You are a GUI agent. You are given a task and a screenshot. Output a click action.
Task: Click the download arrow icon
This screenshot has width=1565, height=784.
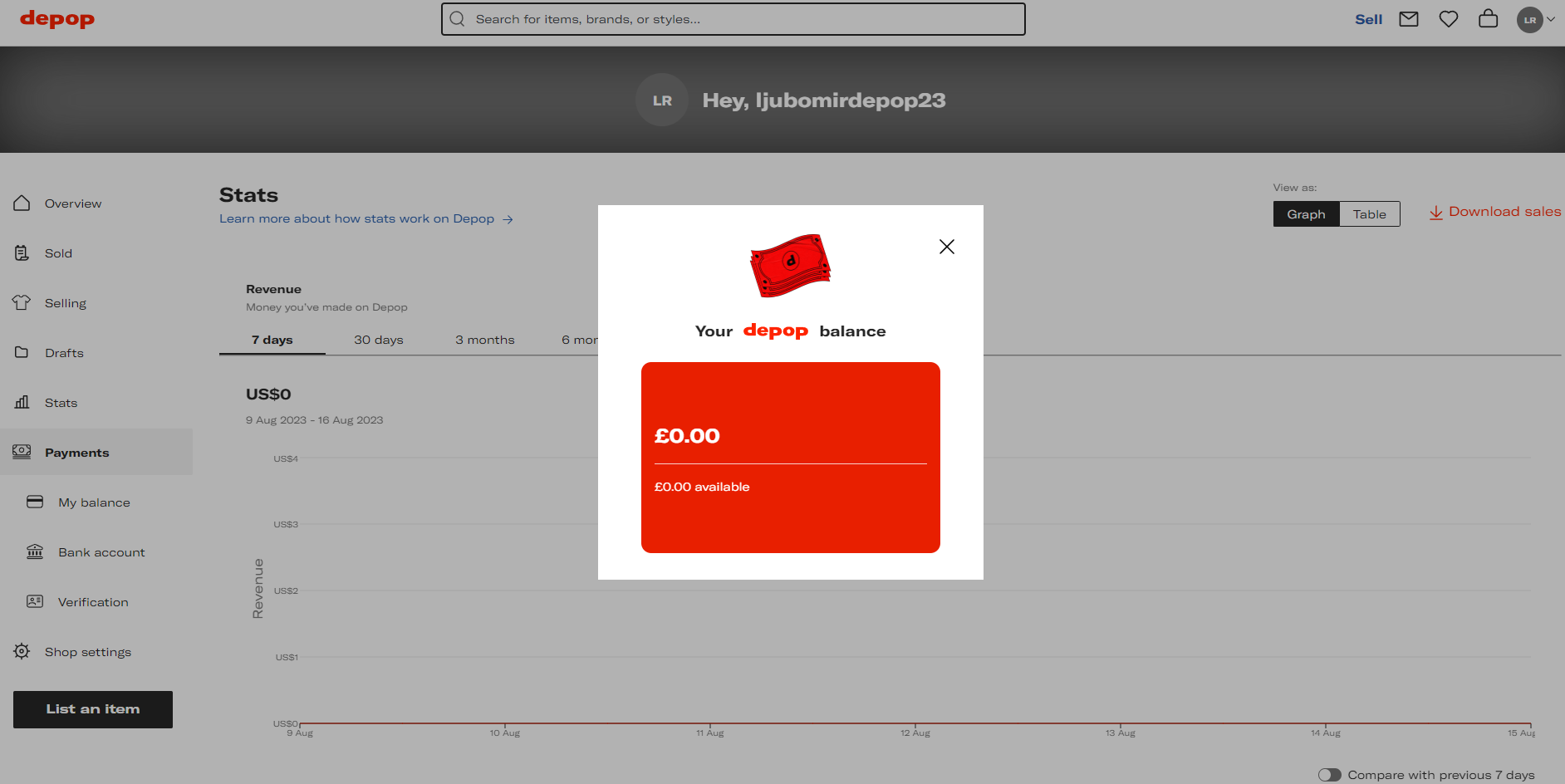coord(1435,213)
